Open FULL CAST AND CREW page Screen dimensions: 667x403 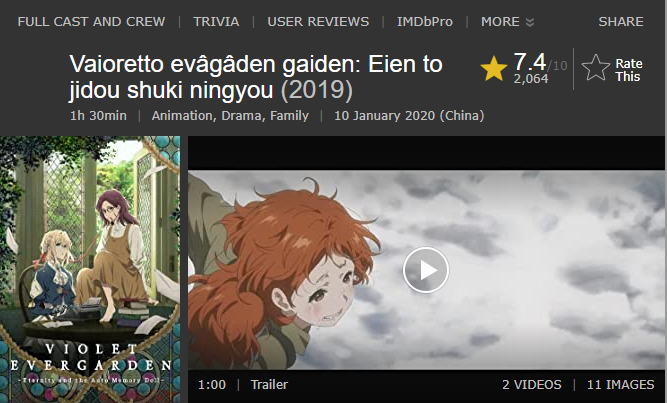tap(91, 22)
